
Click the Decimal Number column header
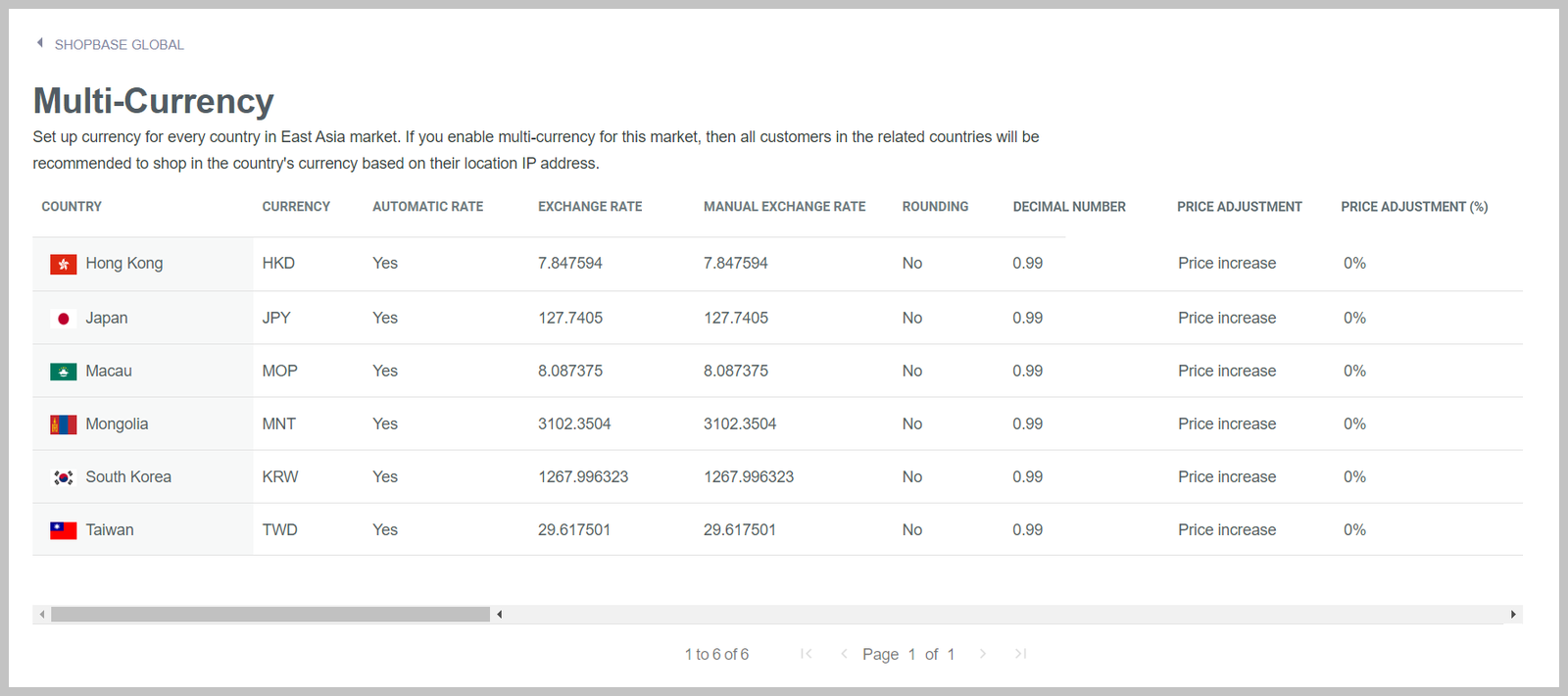click(x=1069, y=207)
